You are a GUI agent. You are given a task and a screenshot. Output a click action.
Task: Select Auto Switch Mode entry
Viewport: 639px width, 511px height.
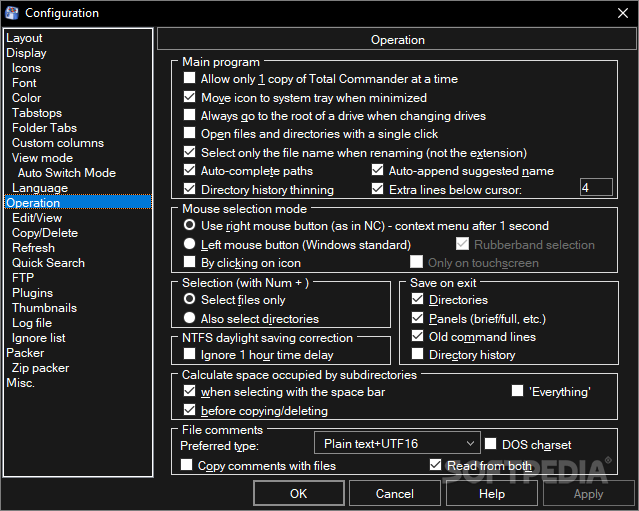pos(67,173)
